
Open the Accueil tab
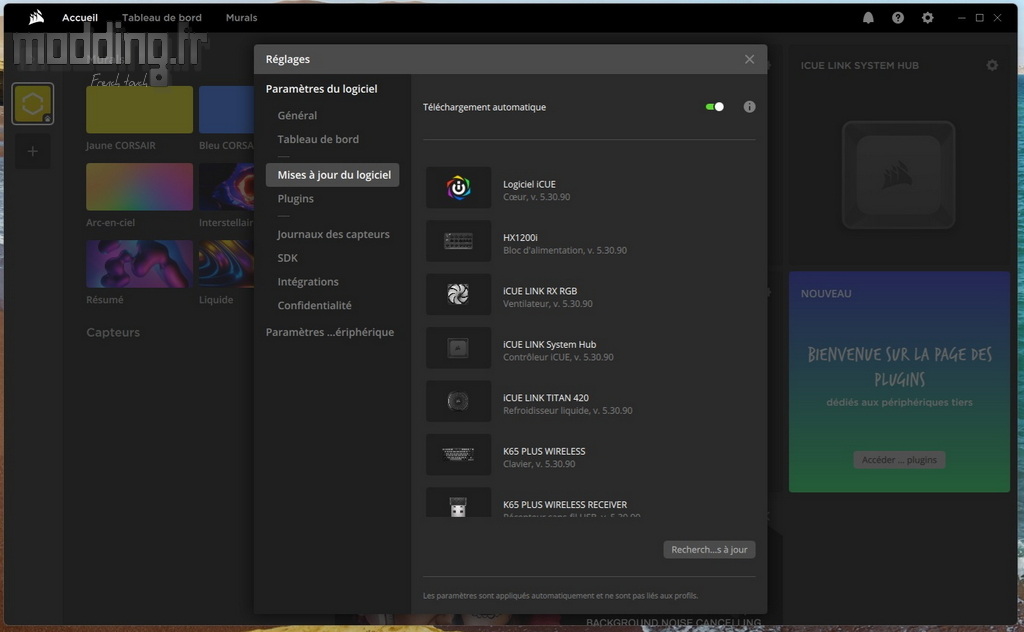[x=80, y=18]
